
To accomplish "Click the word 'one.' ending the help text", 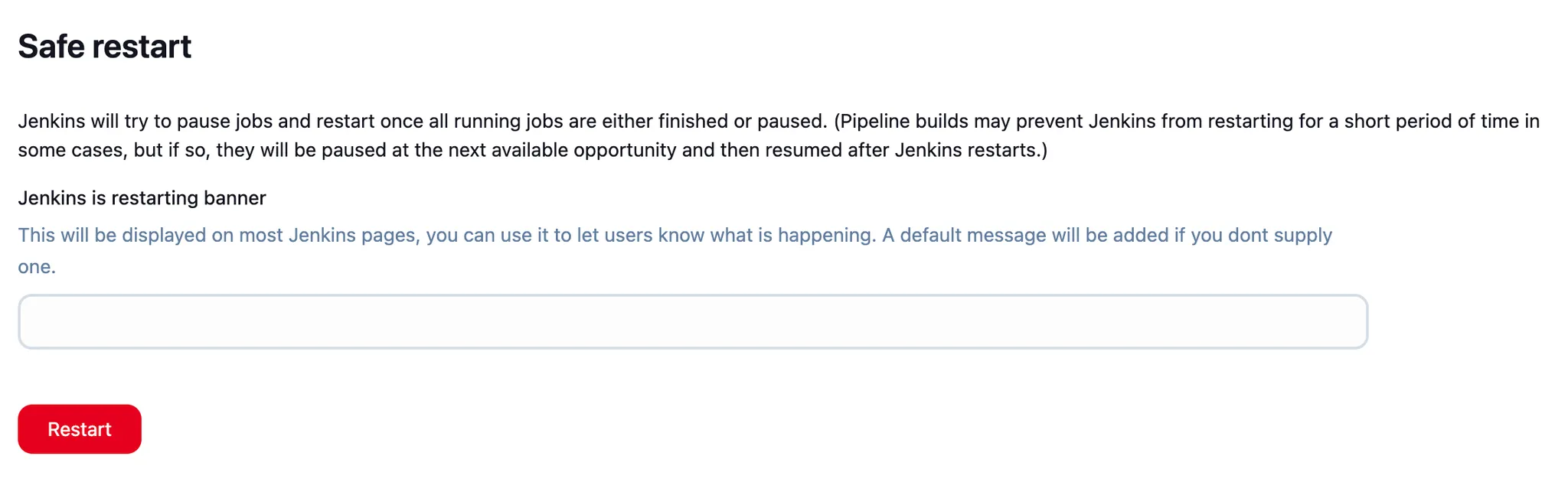I will click(37, 267).
